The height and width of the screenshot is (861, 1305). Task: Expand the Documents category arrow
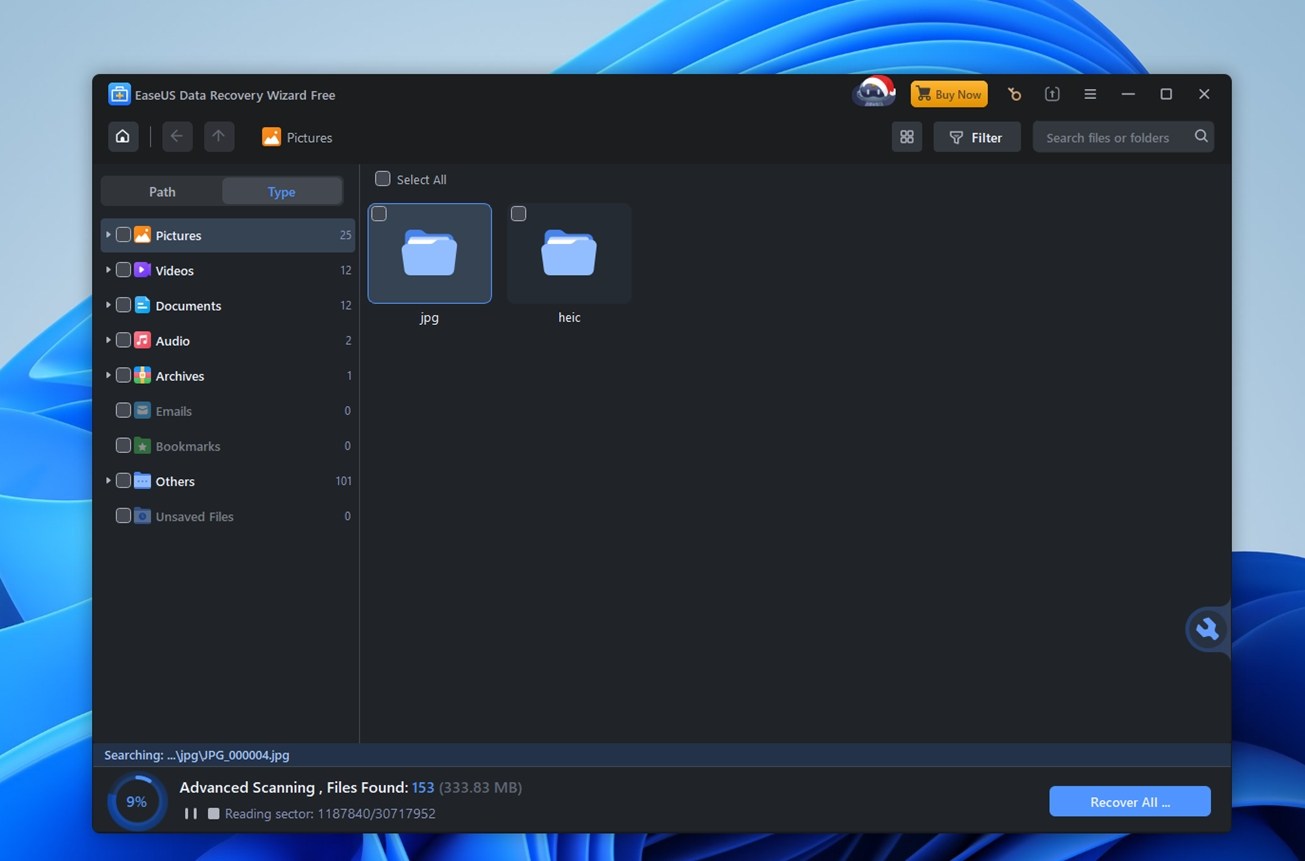click(x=108, y=305)
